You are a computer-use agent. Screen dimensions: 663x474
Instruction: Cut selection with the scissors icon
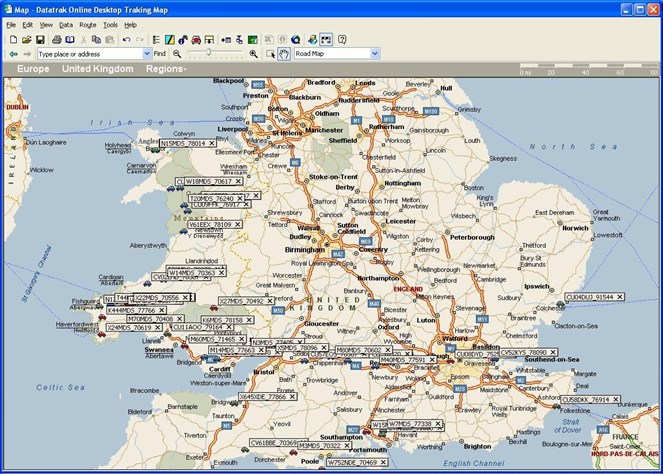pos(84,40)
